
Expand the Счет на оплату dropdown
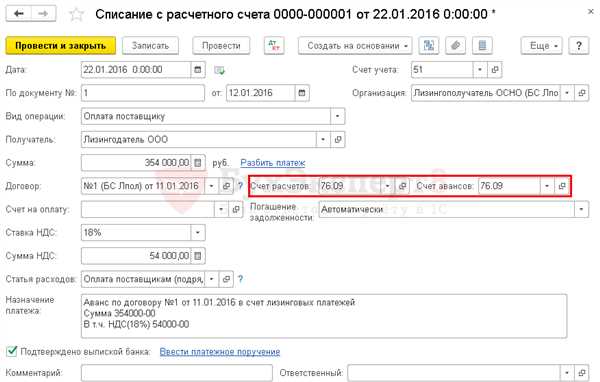click(221, 209)
